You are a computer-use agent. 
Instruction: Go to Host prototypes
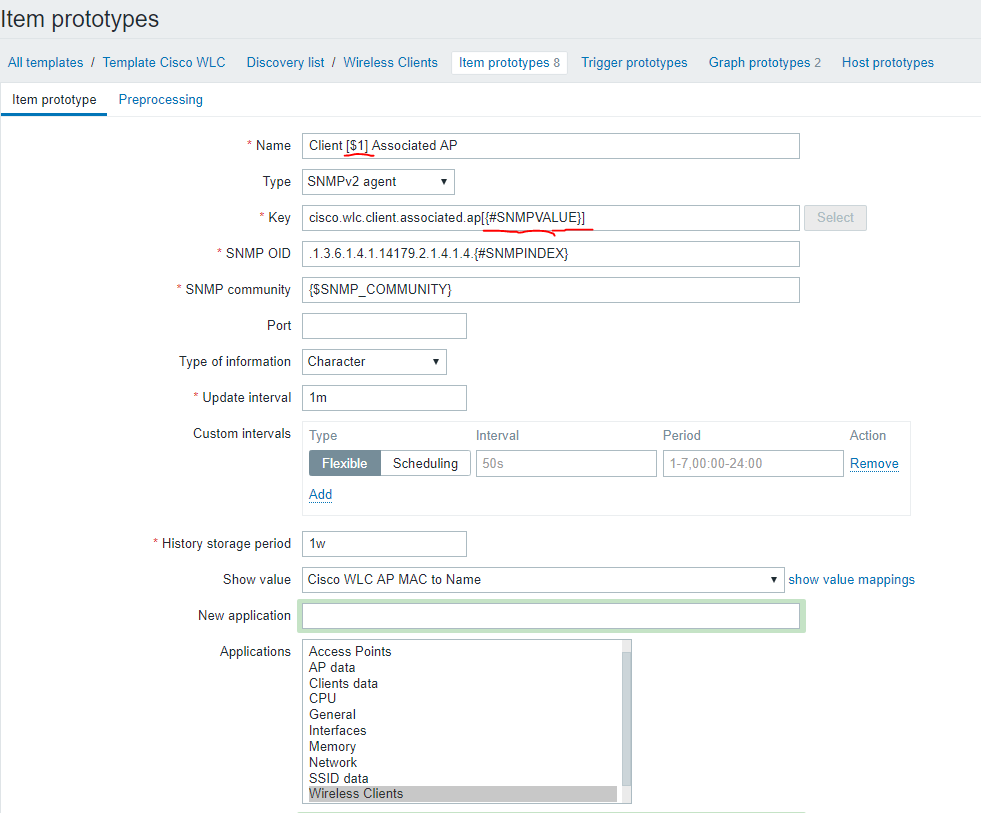pos(887,62)
